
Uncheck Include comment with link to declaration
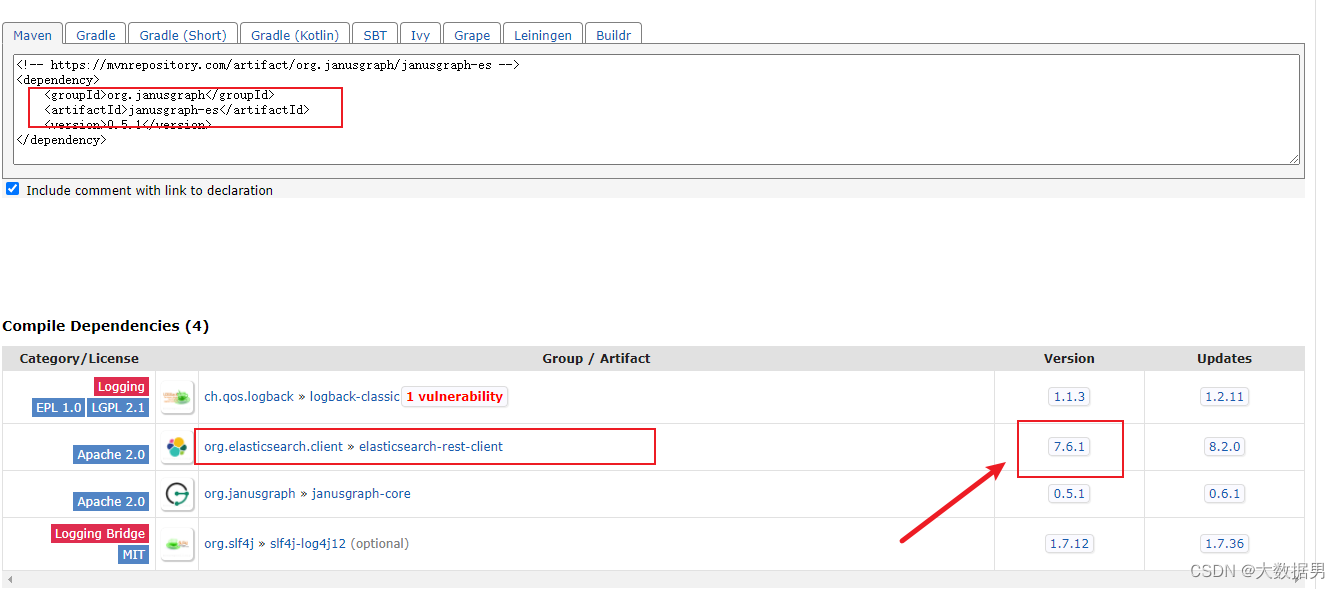coord(13,189)
